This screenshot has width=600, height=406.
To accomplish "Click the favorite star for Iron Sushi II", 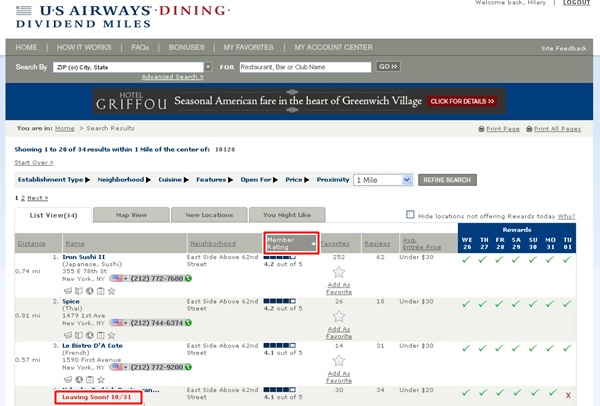I will click(339, 272).
